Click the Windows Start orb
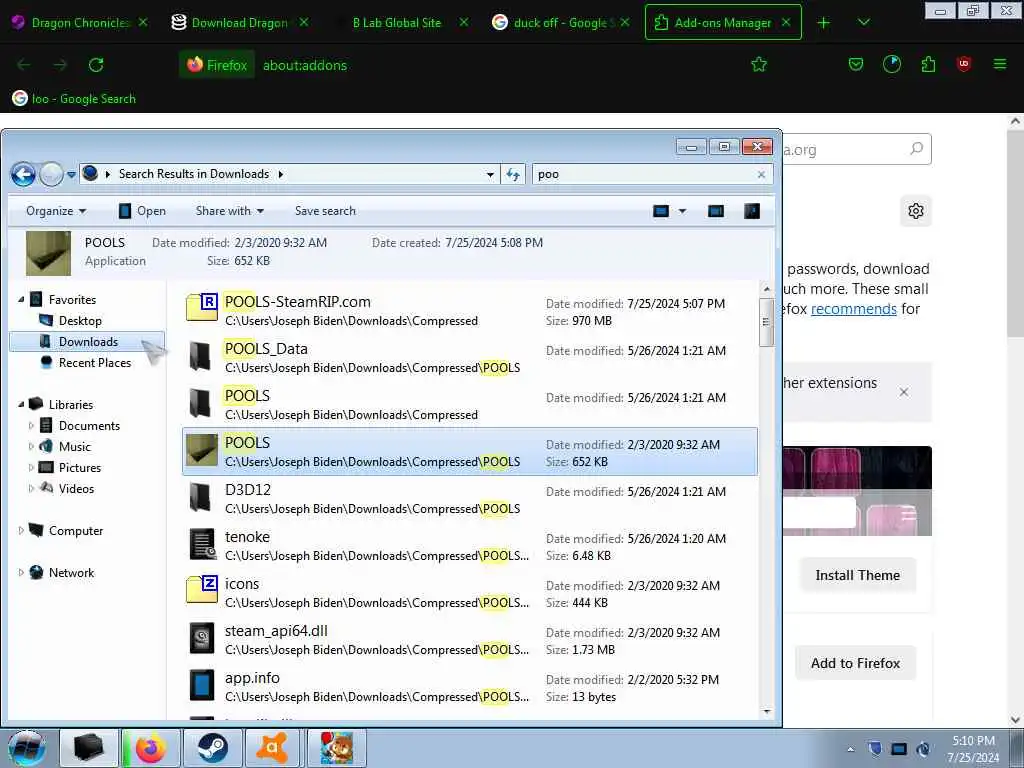1024x768 pixels. point(26,748)
